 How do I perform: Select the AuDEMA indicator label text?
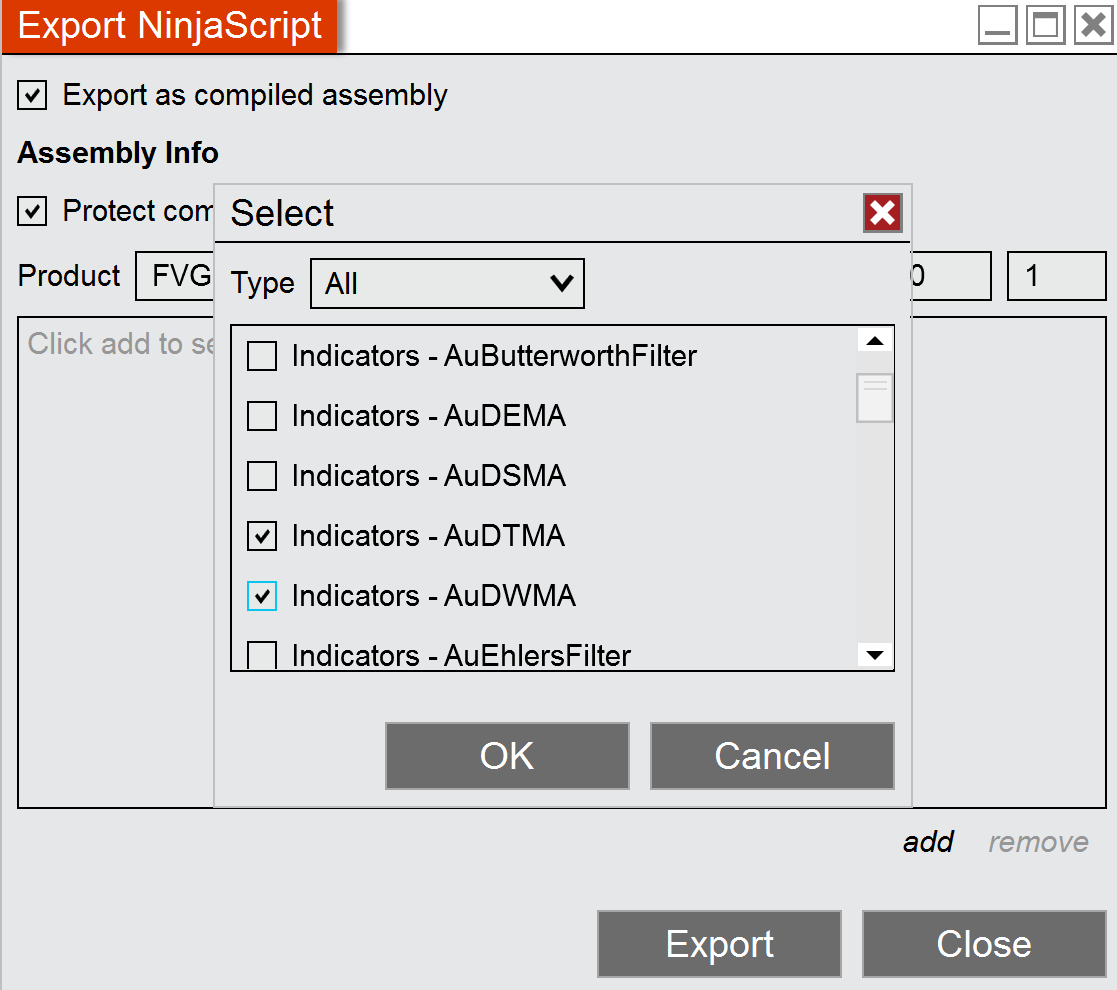pyautogui.click(x=429, y=416)
